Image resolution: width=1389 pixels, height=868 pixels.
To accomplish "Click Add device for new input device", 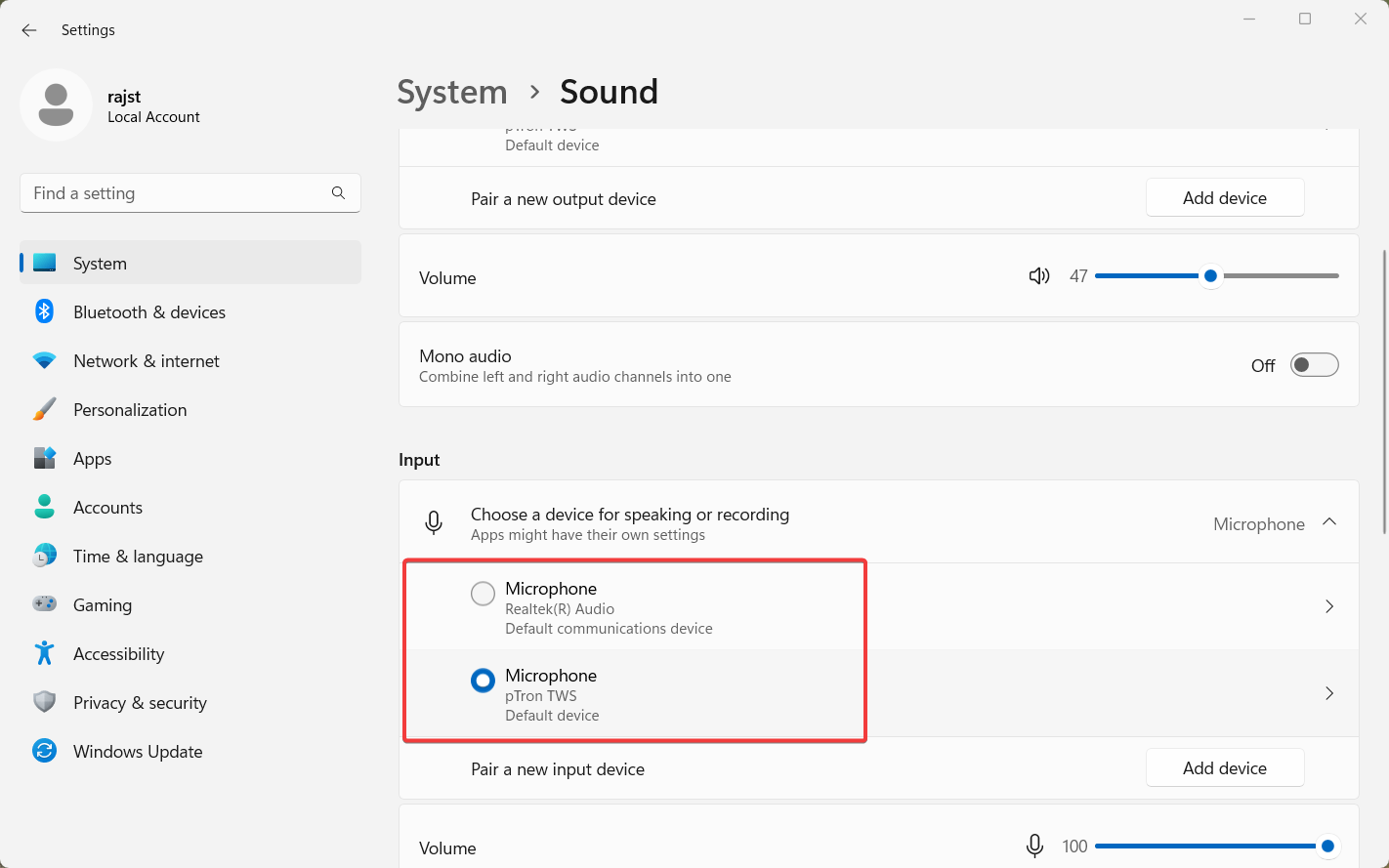I will (x=1225, y=767).
